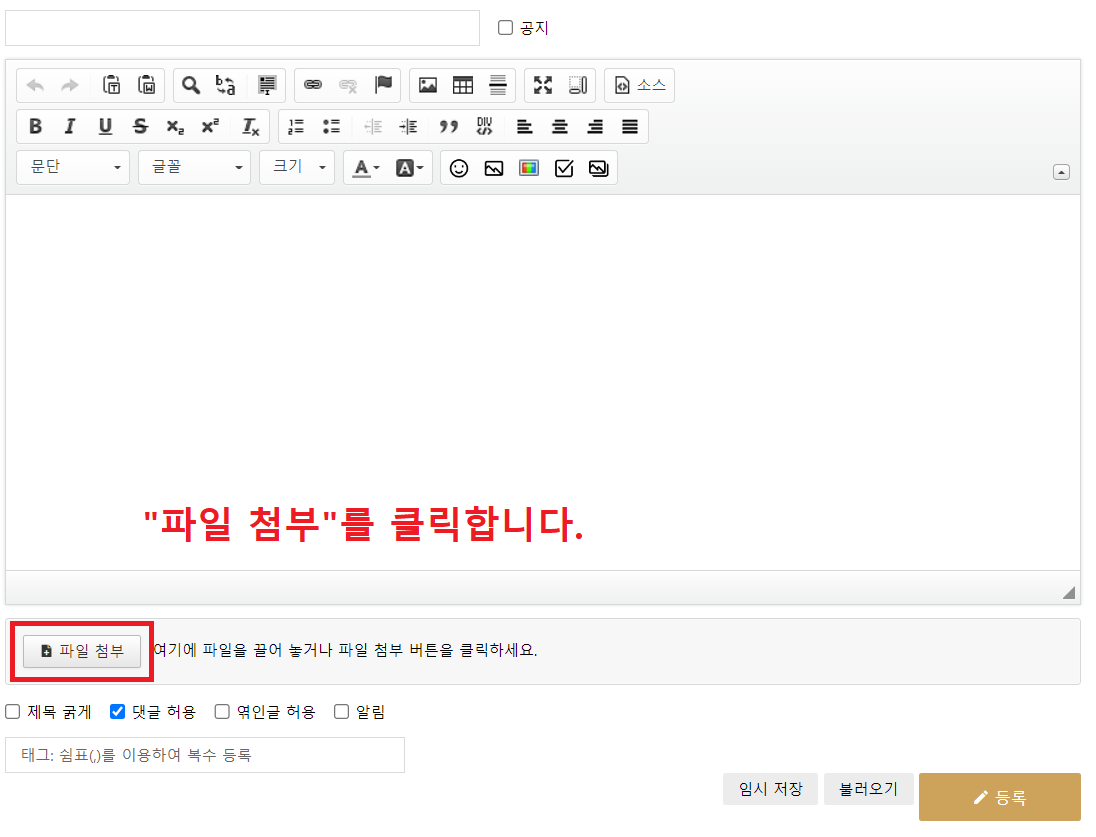1096x837 pixels.
Task: Switch to source view with 소스
Action: click(640, 85)
